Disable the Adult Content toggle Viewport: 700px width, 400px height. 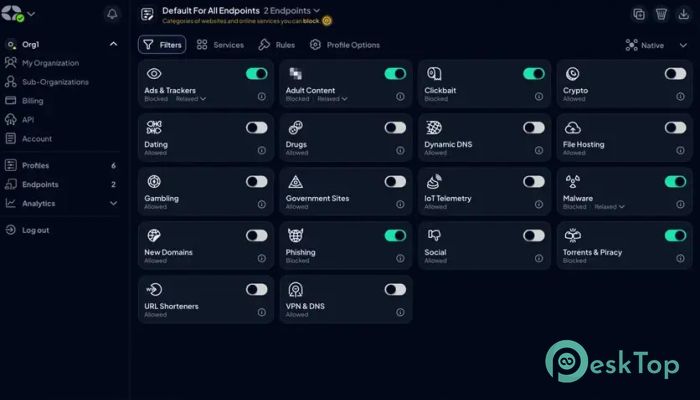pyautogui.click(x=396, y=74)
